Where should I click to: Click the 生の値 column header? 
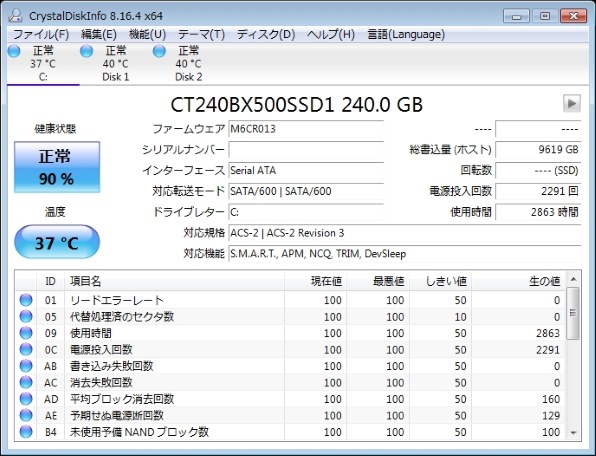pyautogui.click(x=518, y=281)
